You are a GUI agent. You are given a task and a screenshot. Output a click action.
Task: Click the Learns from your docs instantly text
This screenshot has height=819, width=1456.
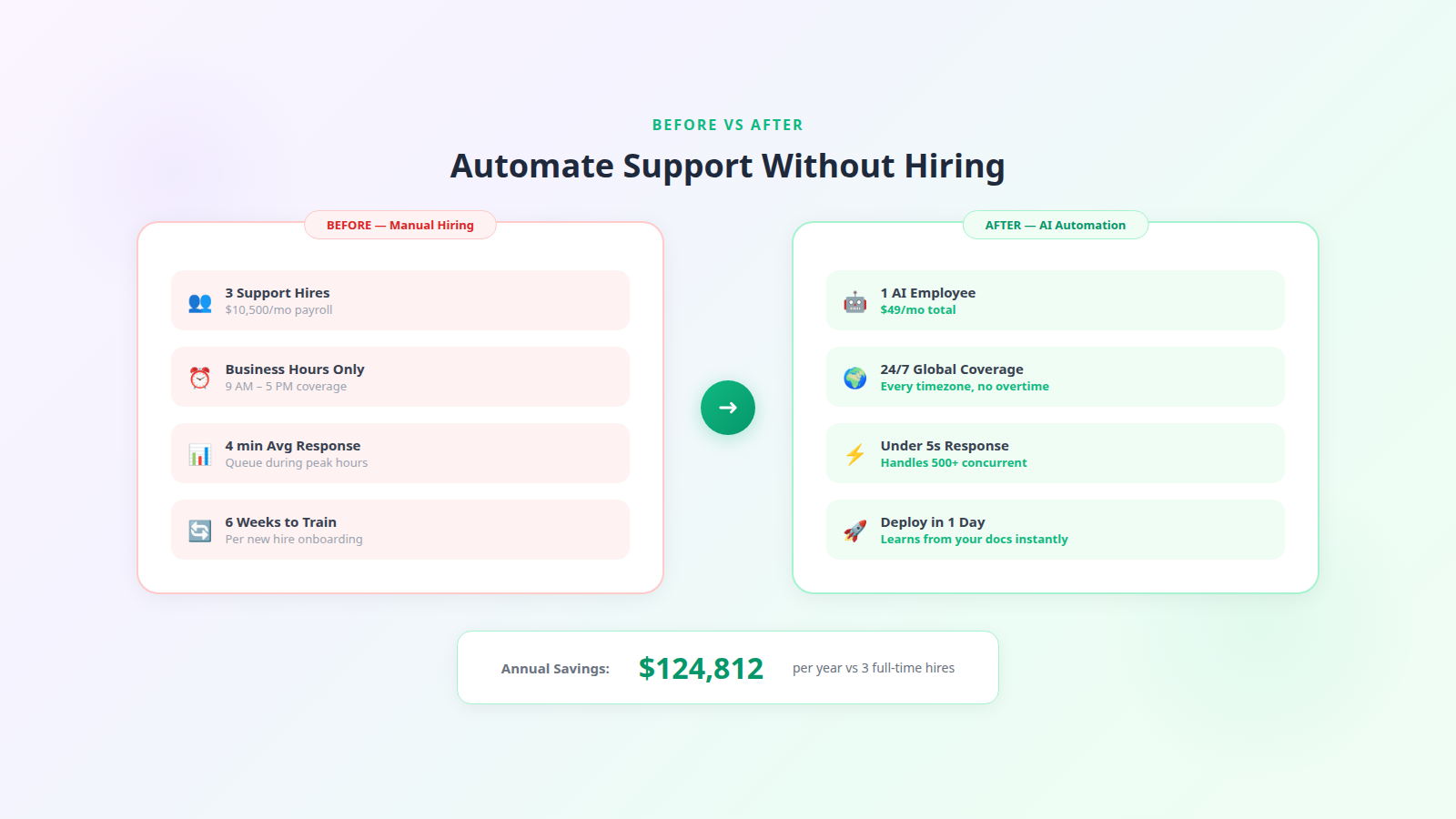[x=975, y=540]
